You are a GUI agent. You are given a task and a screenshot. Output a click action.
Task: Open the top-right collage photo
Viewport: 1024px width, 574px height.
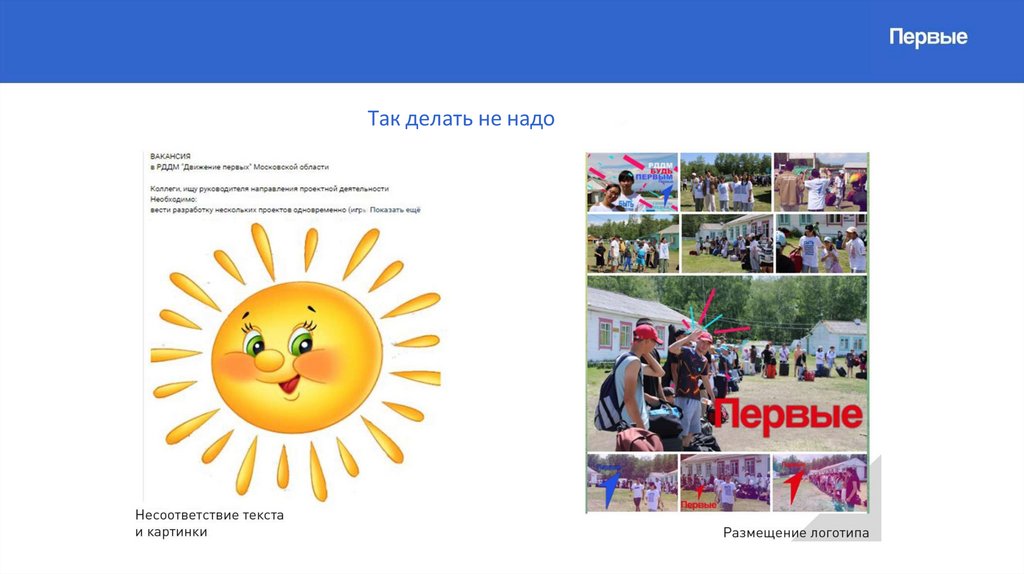(x=820, y=181)
